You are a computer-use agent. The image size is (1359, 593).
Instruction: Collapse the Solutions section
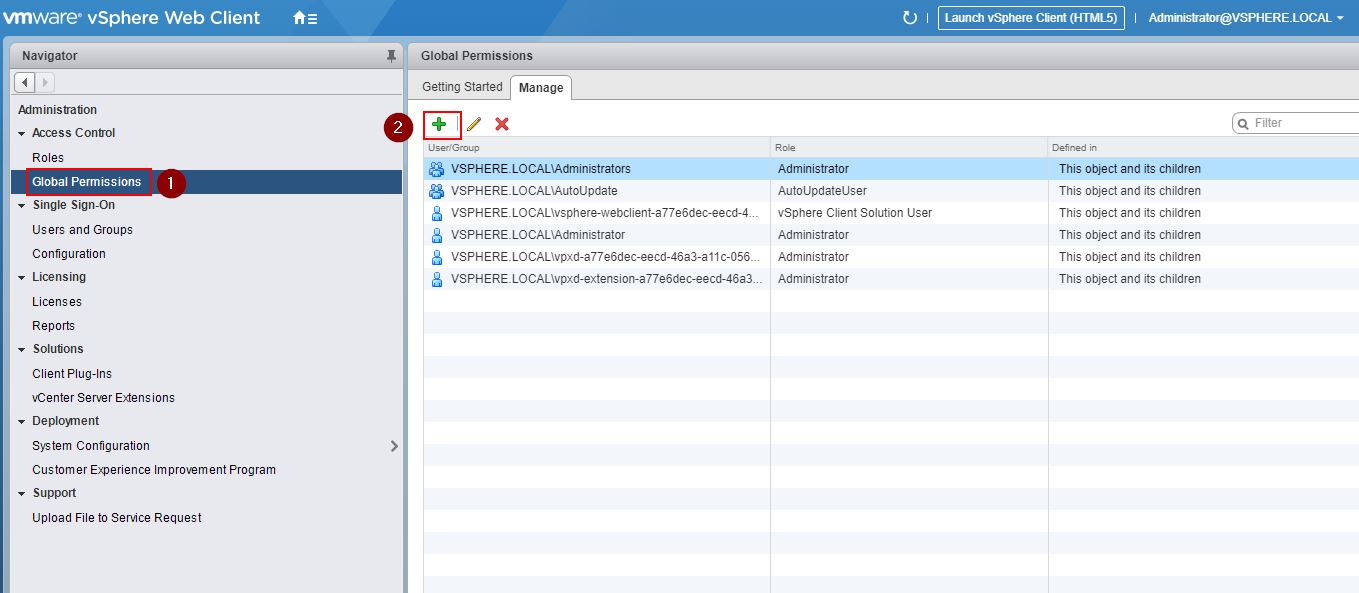(22, 349)
